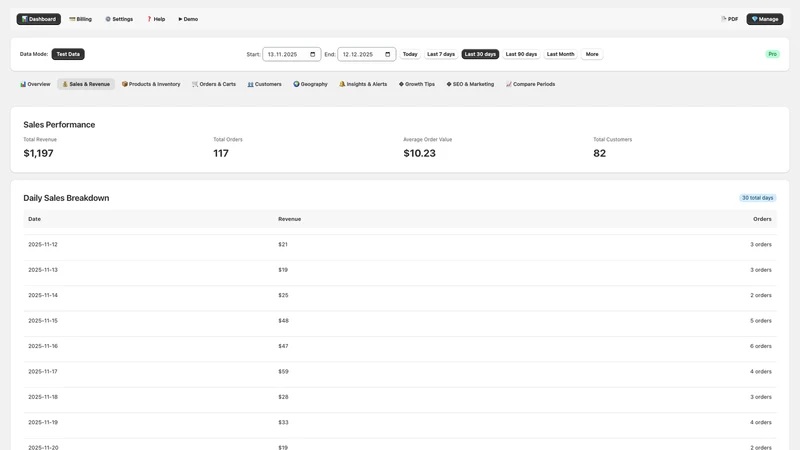Switch to the Sales & Revenue tab
Screen dimensions: 800x450
click(x=86, y=84)
